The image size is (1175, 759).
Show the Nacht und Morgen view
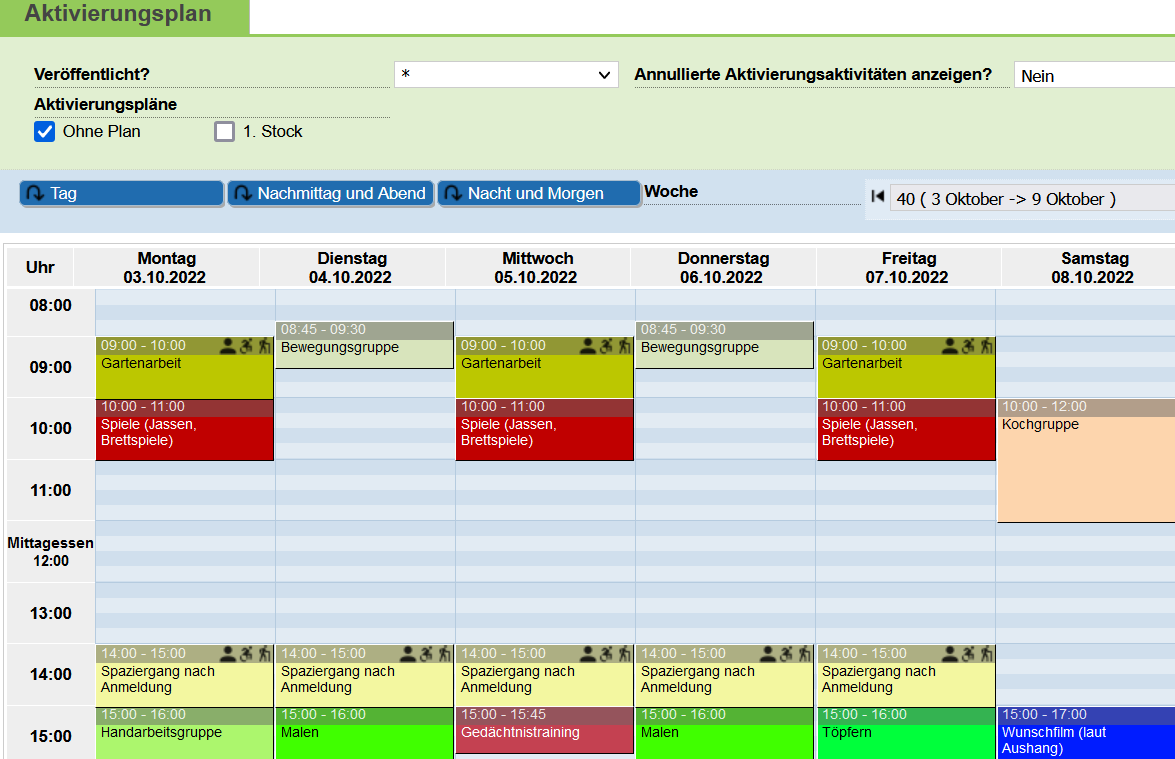pyautogui.click(x=539, y=193)
